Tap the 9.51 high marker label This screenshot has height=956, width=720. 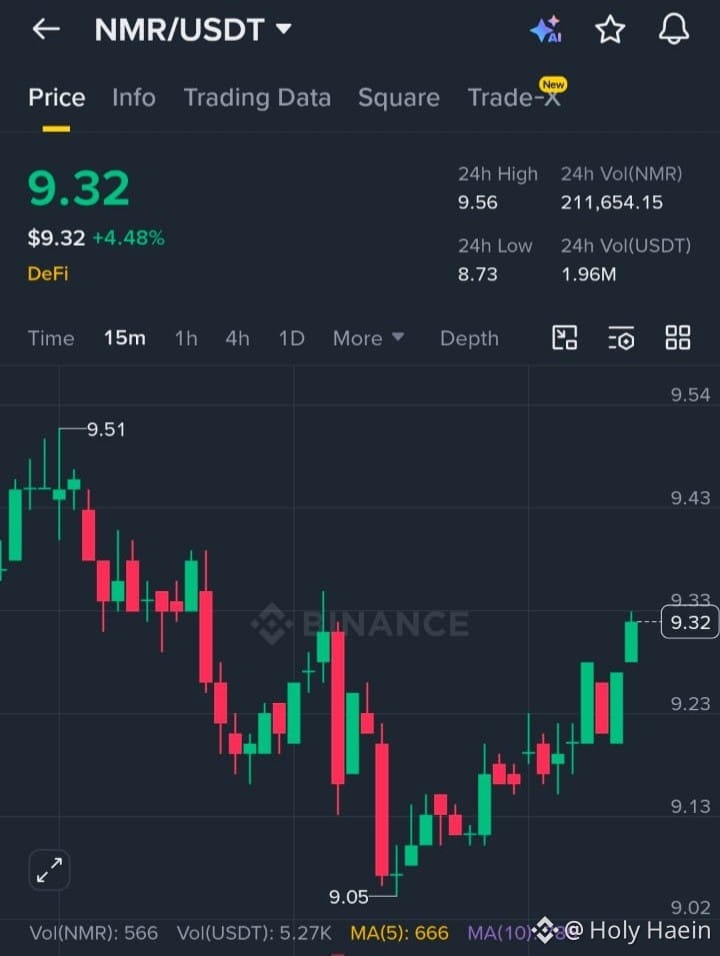pyautogui.click(x=106, y=430)
